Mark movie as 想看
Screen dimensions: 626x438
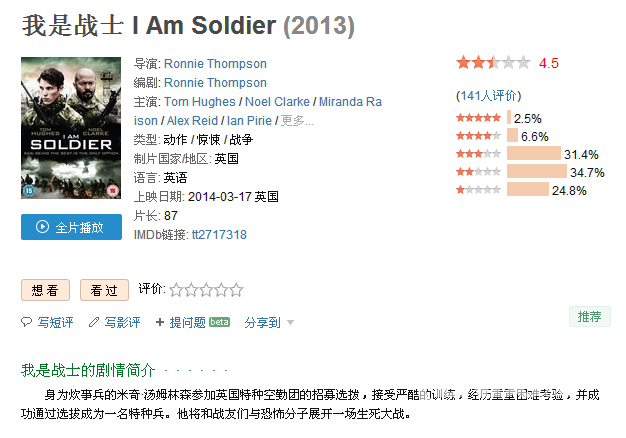click(46, 290)
